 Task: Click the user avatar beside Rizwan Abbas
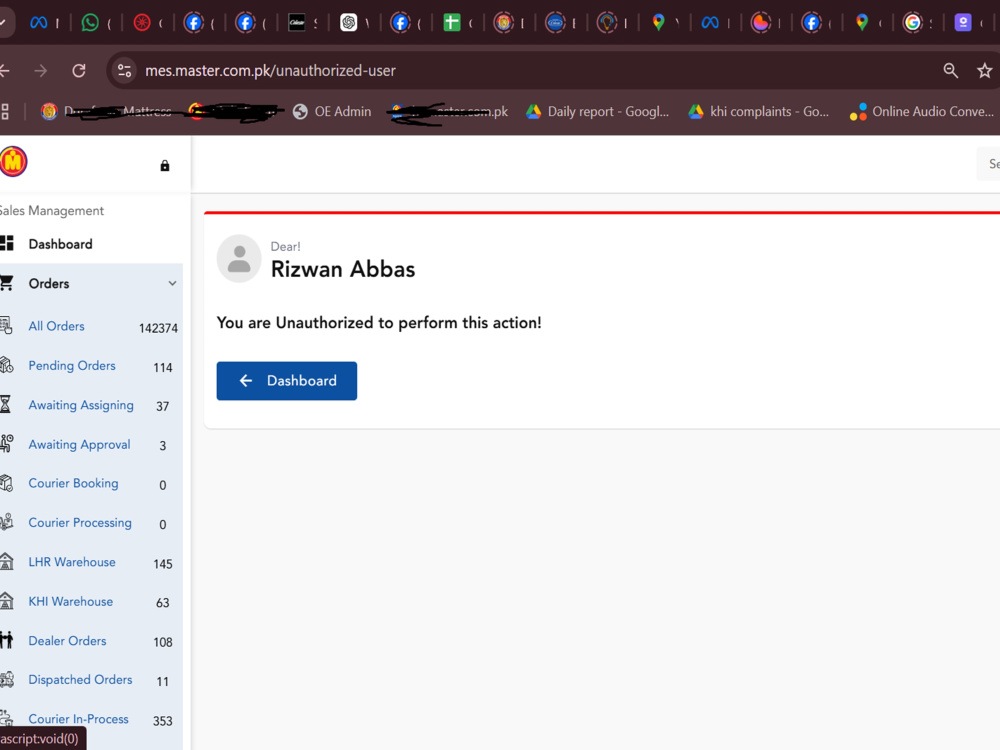tap(239, 259)
